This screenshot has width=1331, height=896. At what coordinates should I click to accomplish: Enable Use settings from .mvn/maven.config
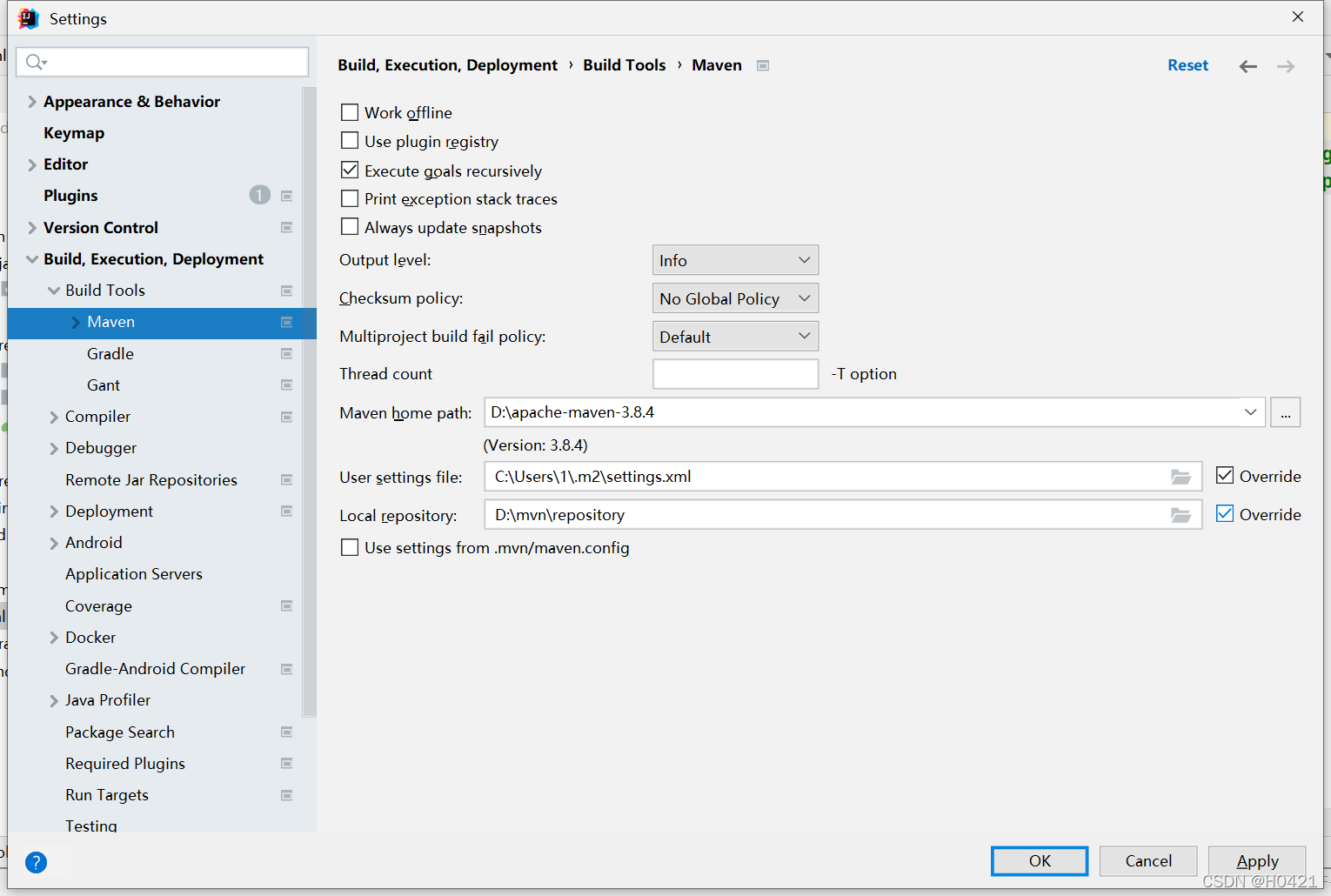click(x=350, y=547)
